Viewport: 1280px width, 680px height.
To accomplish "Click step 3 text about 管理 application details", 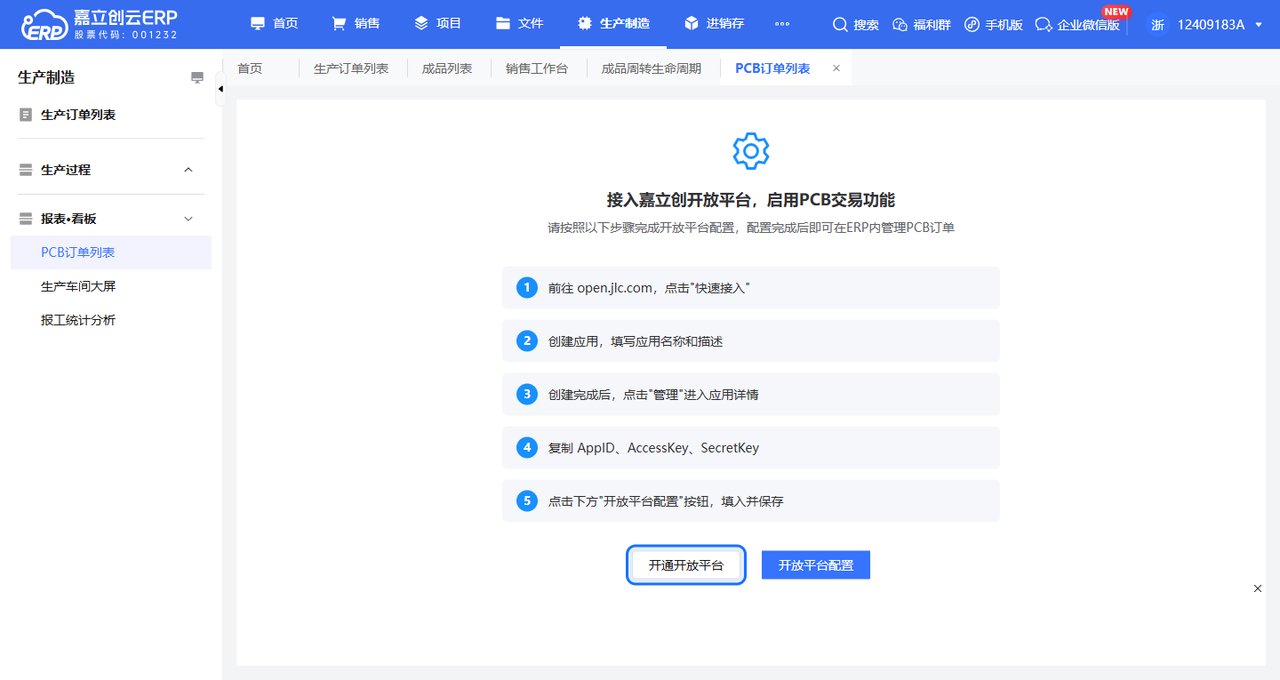I will point(653,394).
